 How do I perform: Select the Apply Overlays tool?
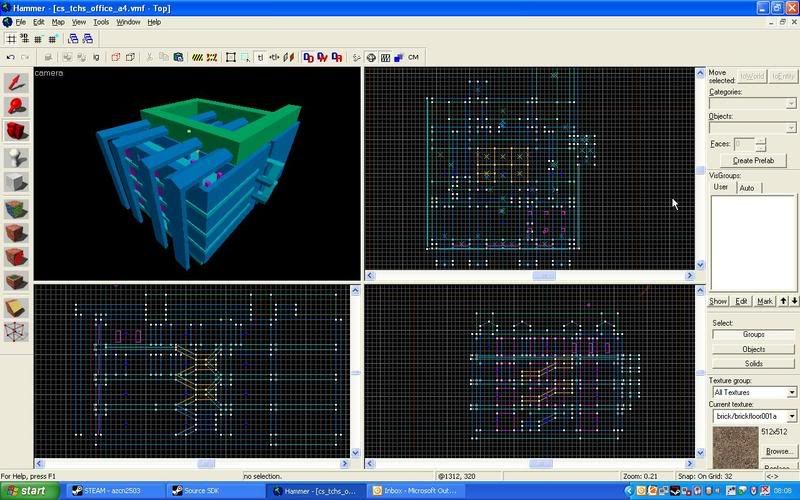click(16, 281)
